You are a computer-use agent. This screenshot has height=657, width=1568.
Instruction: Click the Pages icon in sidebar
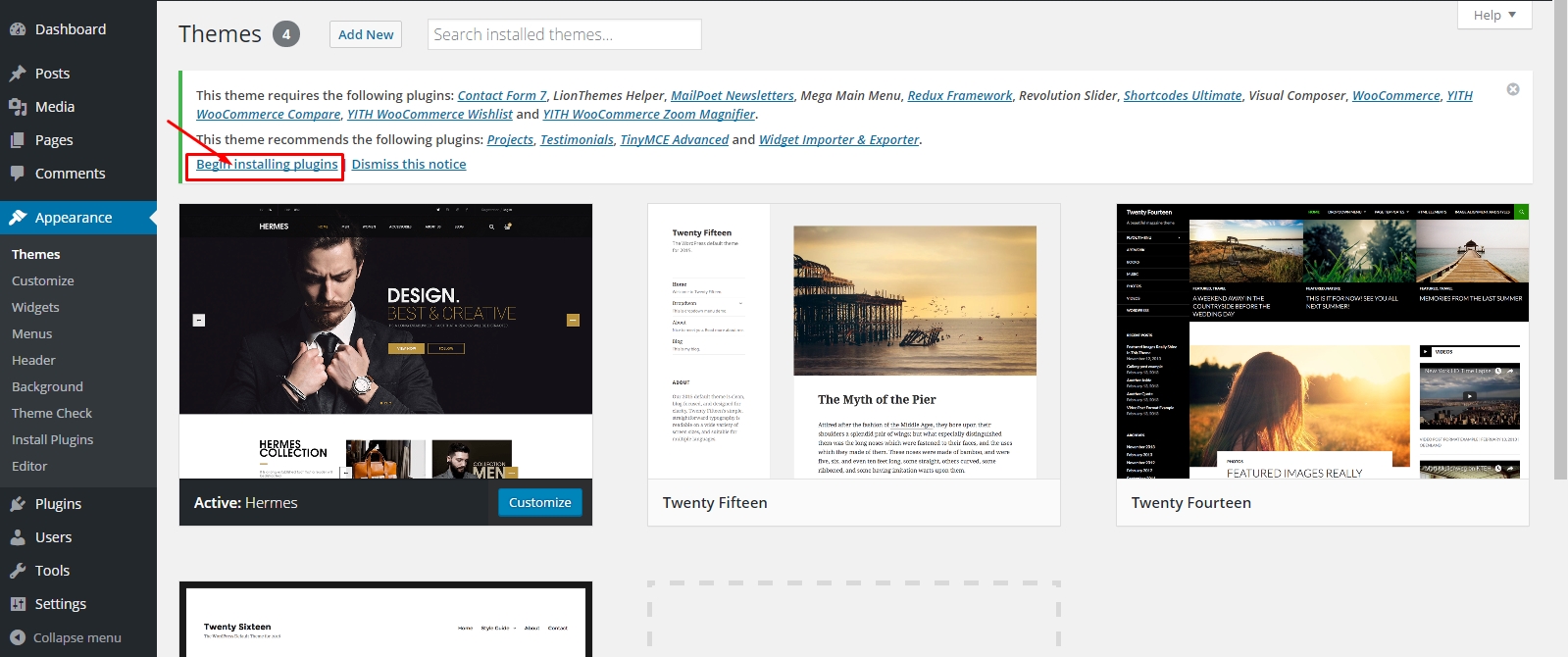click(x=18, y=140)
